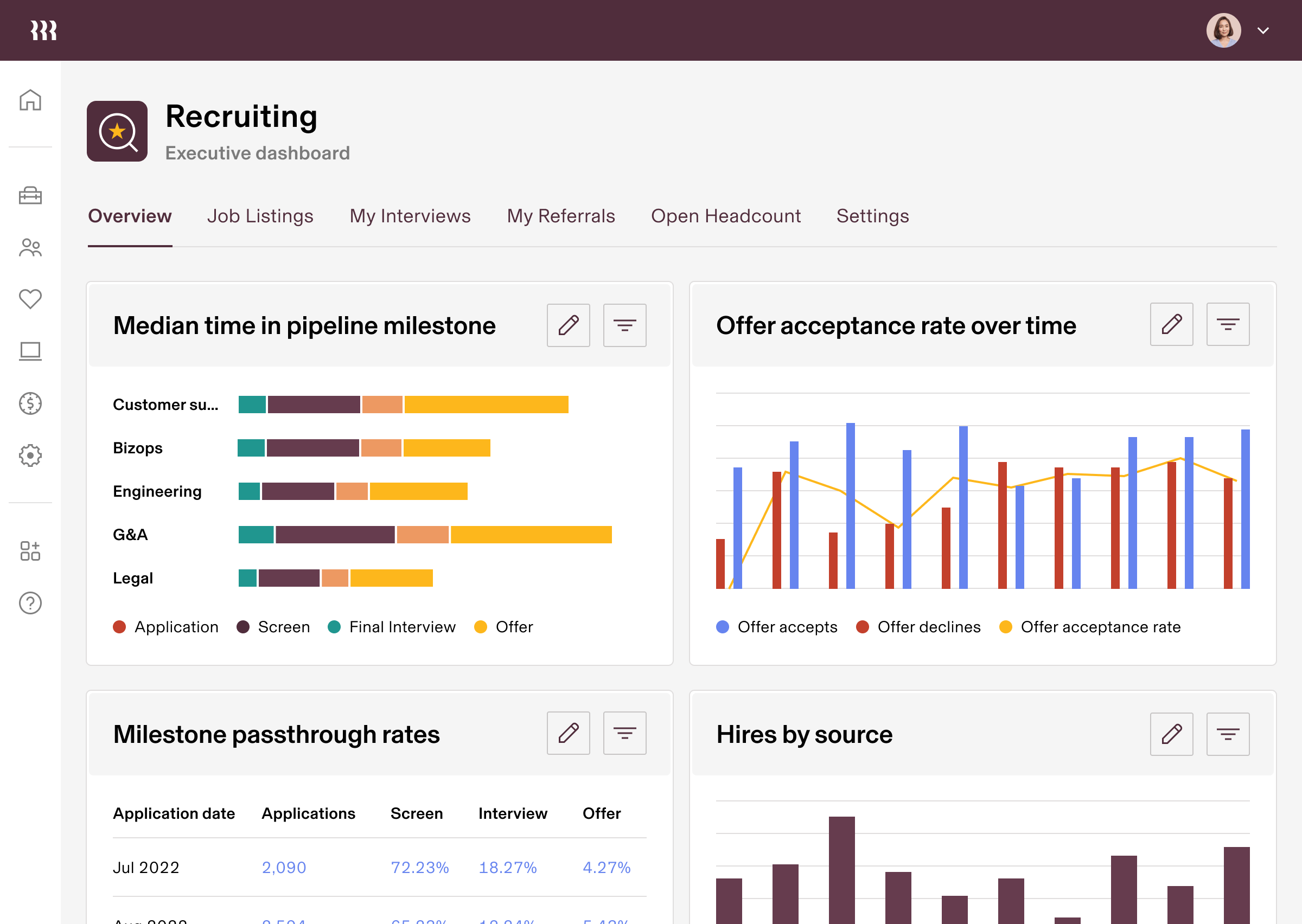Click the 2,090 applications link
1302x924 pixels.
click(x=283, y=867)
